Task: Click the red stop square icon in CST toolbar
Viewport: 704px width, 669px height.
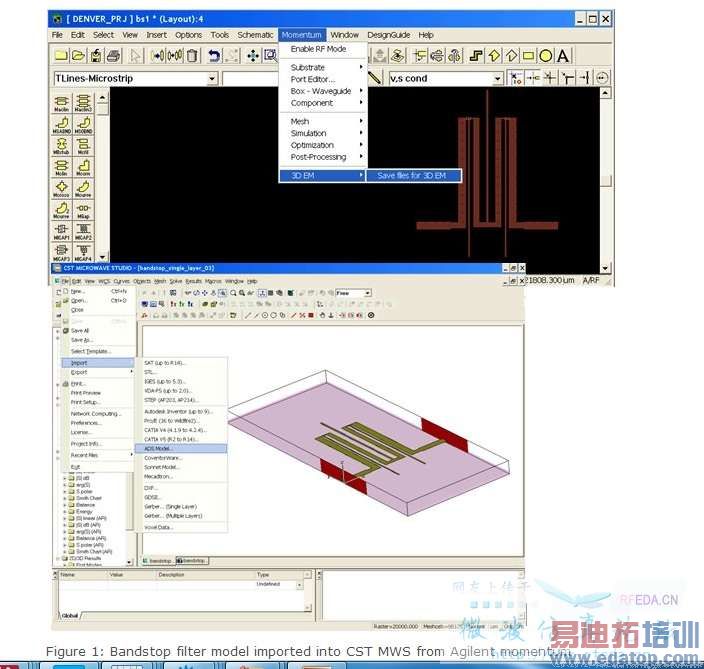Action: pos(311,316)
